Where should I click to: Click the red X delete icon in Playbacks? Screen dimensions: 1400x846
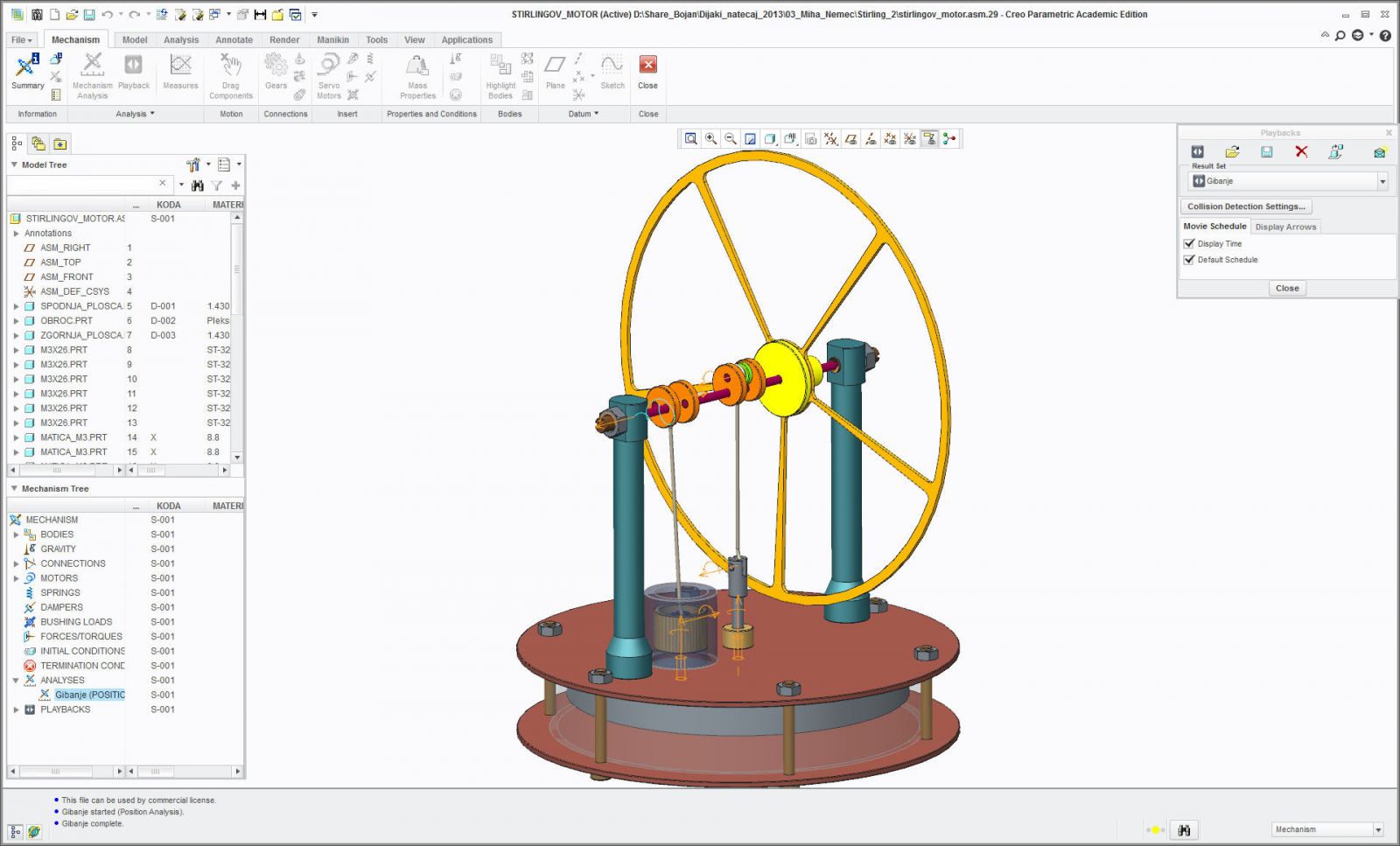(x=1301, y=152)
